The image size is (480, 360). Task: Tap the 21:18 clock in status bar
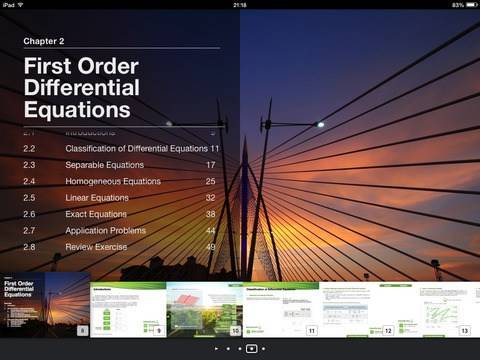pos(240,5)
